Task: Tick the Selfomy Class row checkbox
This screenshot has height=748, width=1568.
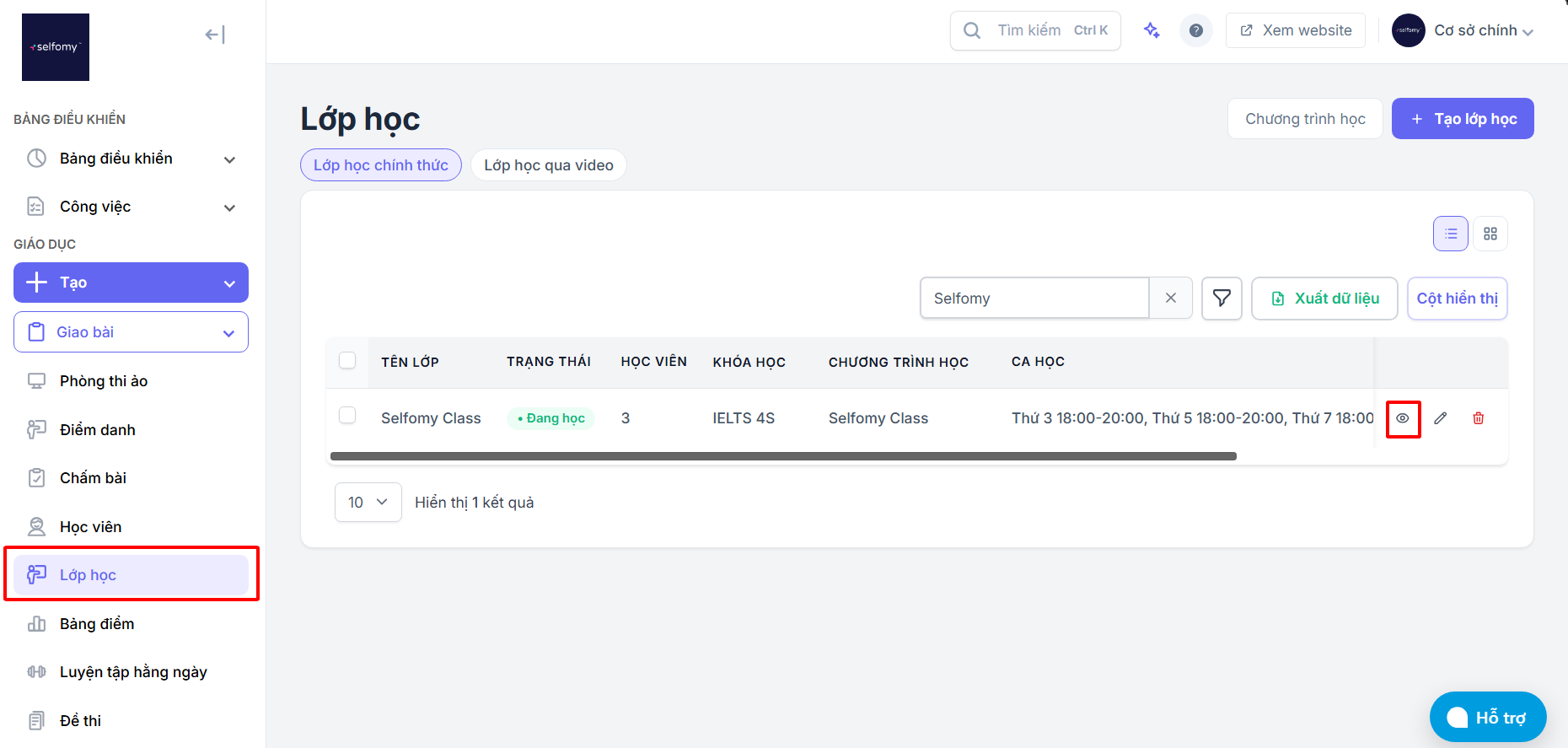Action: click(x=347, y=416)
